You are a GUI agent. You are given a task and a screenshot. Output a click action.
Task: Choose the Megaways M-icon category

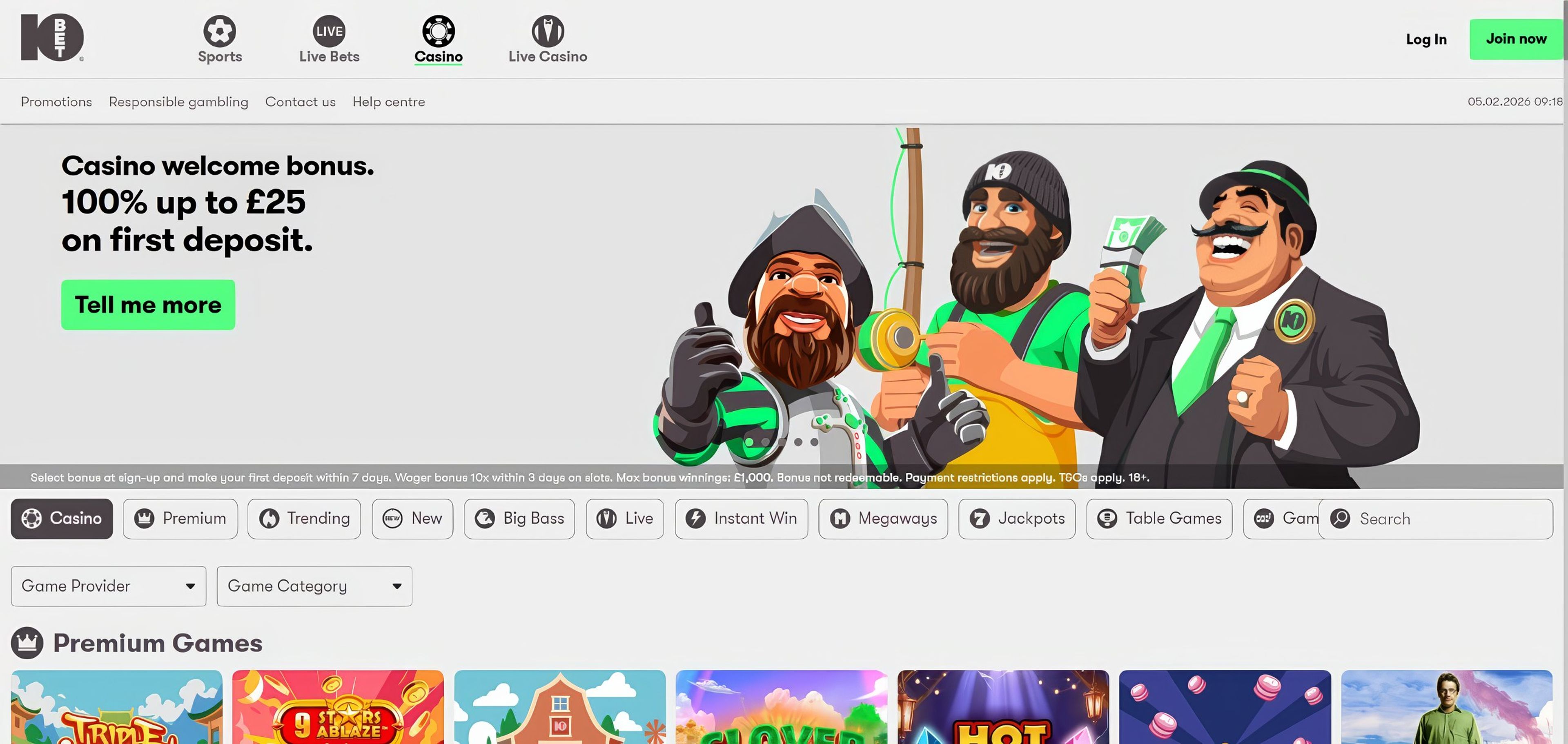(883, 519)
